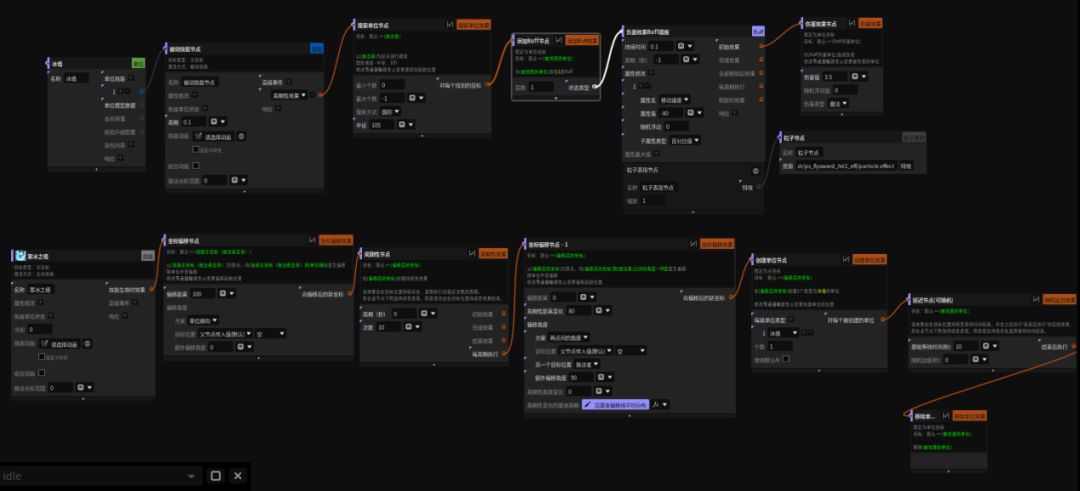This screenshot has height=491, width=1080.
Task: Click the square icon next to idle box
Action: click(x=216, y=476)
